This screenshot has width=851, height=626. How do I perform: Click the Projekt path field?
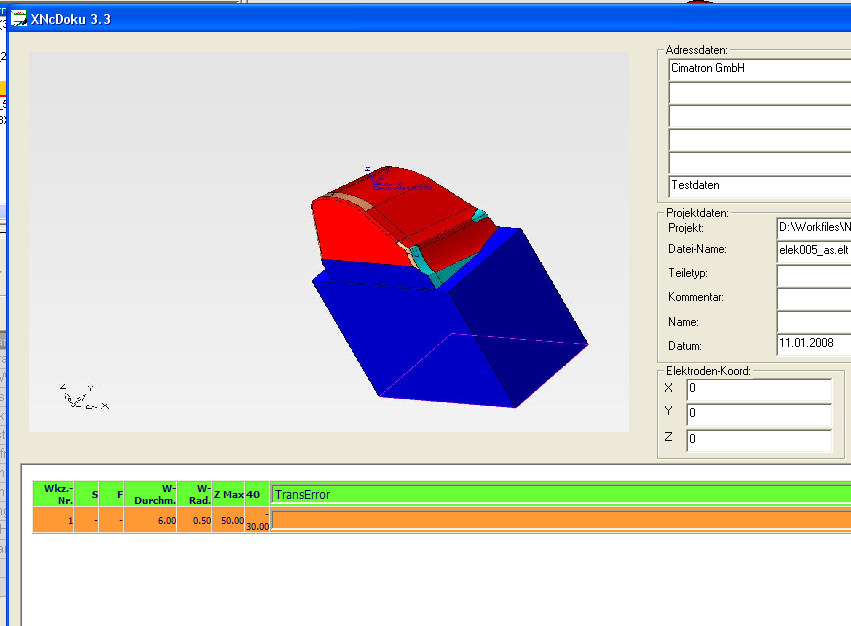(814, 228)
